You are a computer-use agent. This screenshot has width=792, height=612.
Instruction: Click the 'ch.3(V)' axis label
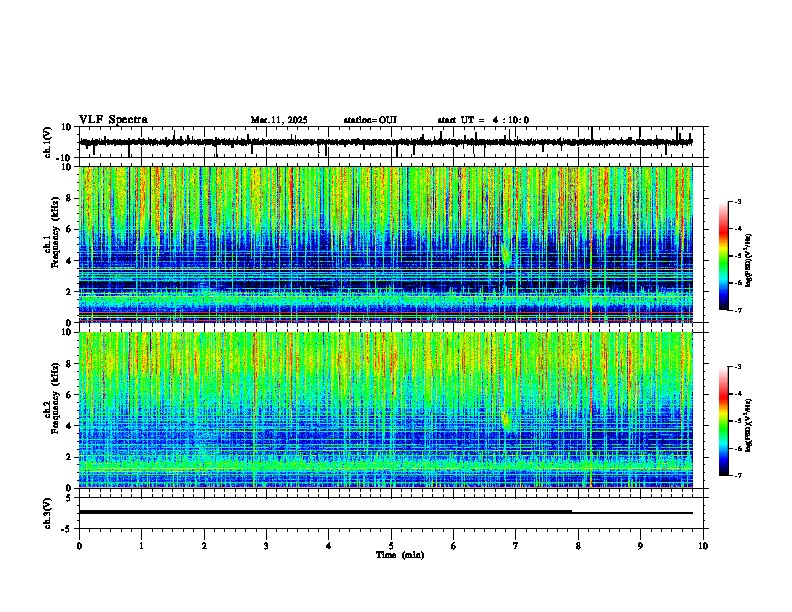pyautogui.click(x=48, y=513)
